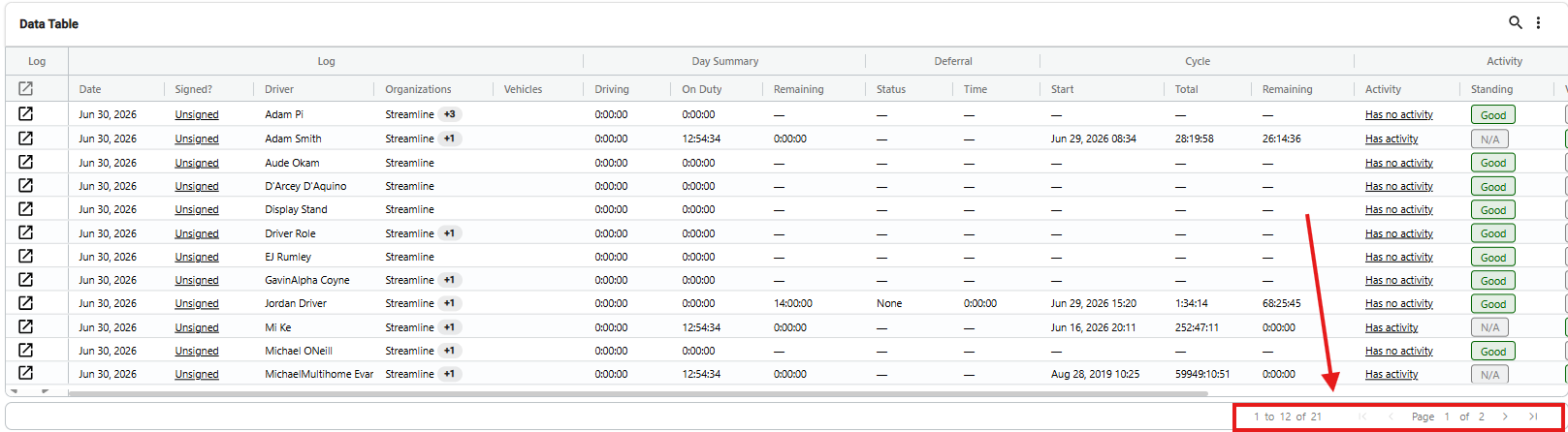Open the three-dot more options menu
Image resolution: width=1568 pixels, height=432 pixels.
tap(1538, 22)
